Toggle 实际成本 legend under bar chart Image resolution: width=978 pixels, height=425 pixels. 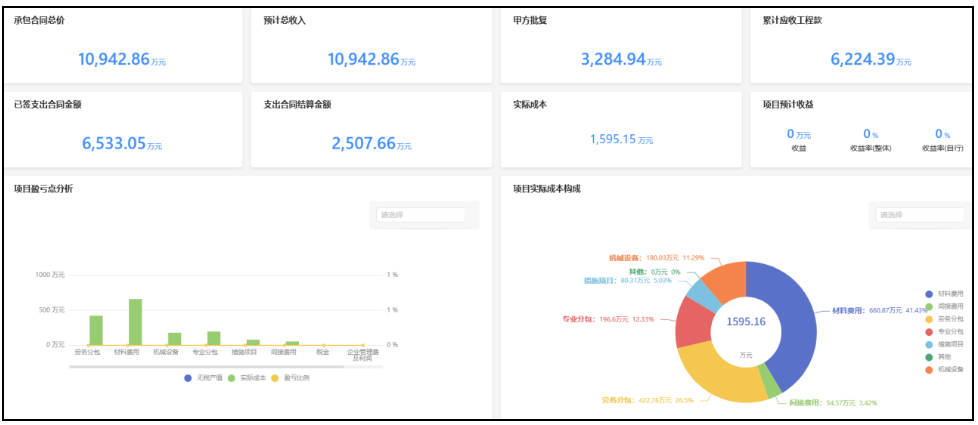[x=247, y=378]
